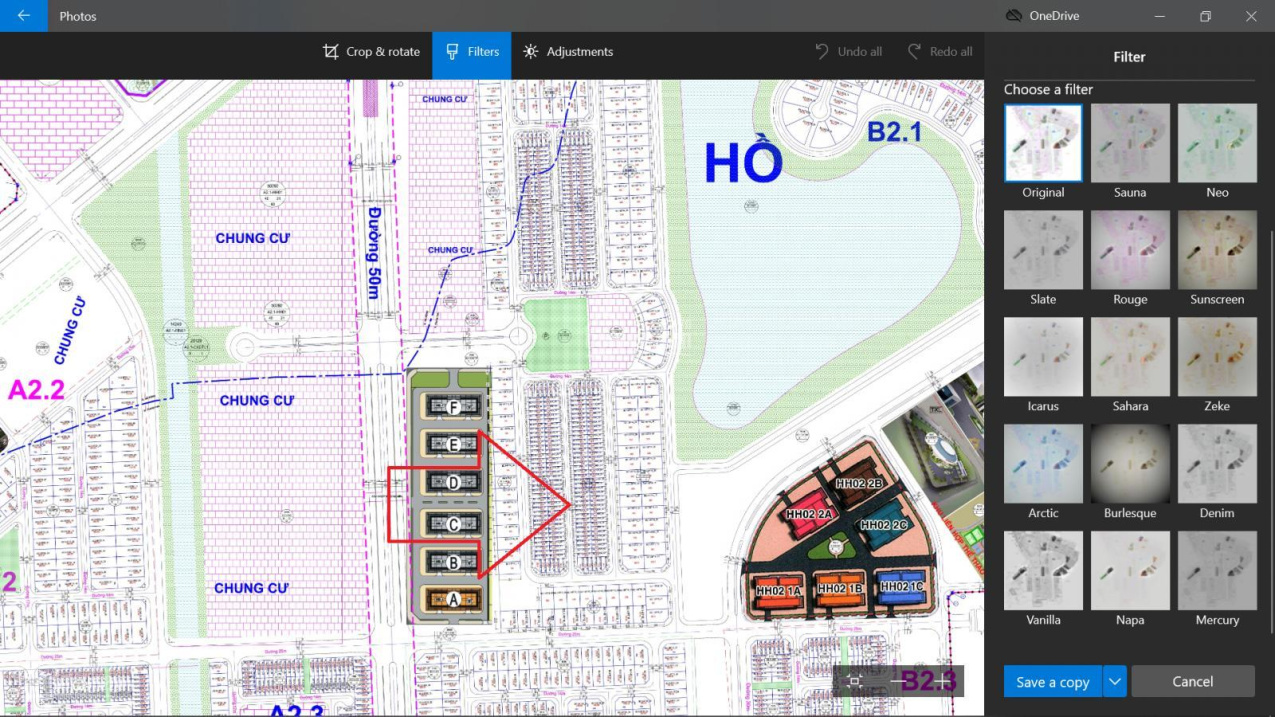Select the Sunscreen filter thumbnail
The height and width of the screenshot is (717, 1275).
tap(1217, 250)
